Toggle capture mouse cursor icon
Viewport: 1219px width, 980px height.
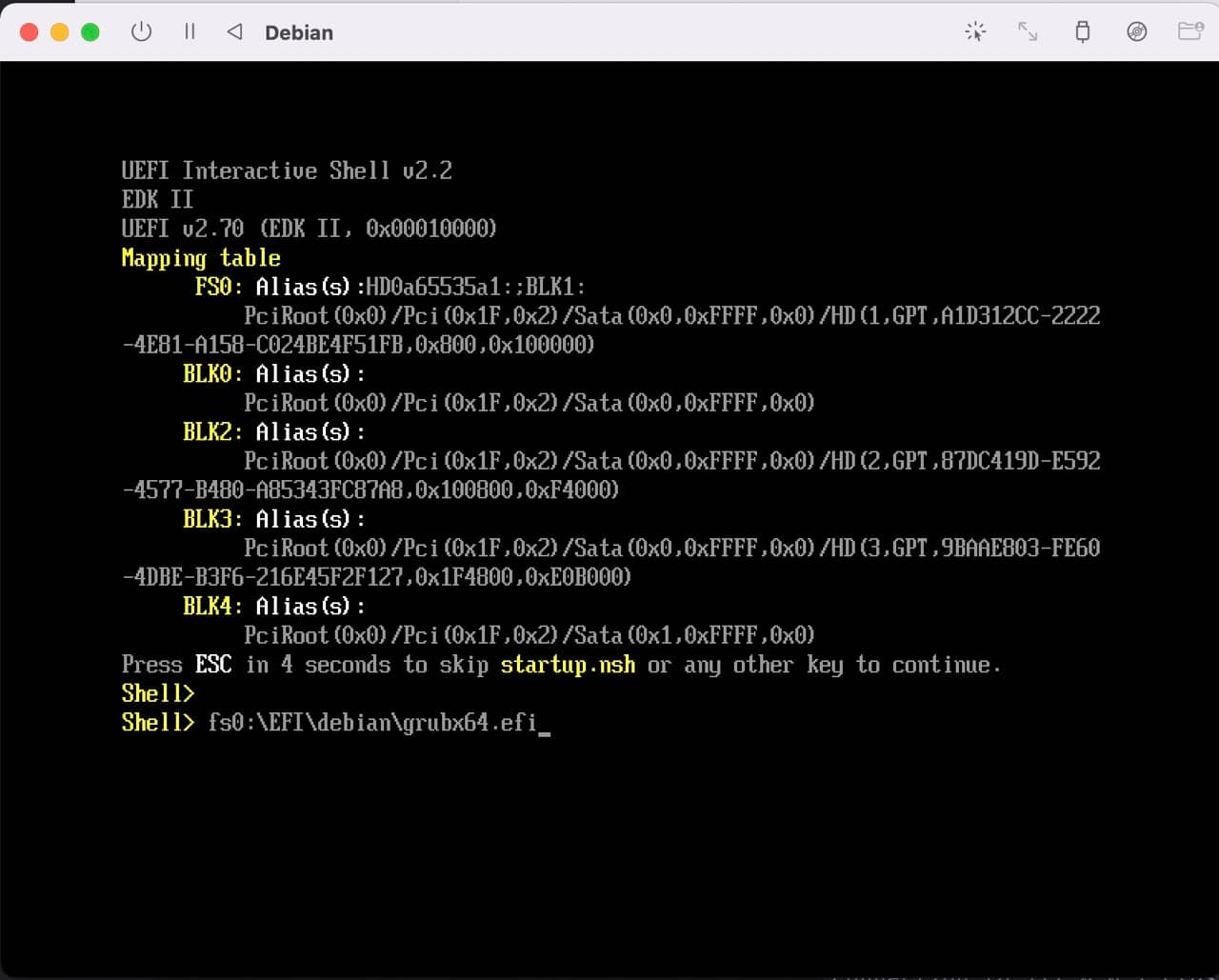coord(974,31)
